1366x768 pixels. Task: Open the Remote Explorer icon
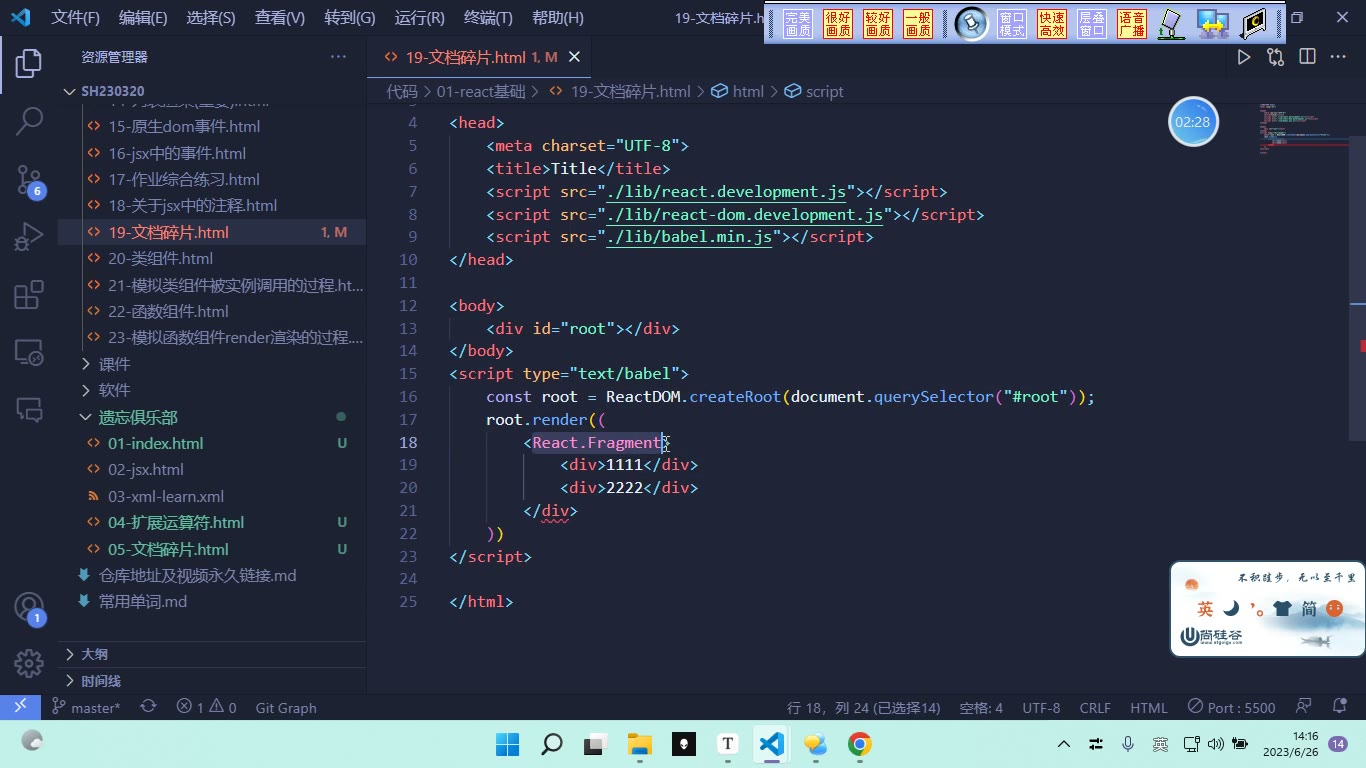[29, 352]
